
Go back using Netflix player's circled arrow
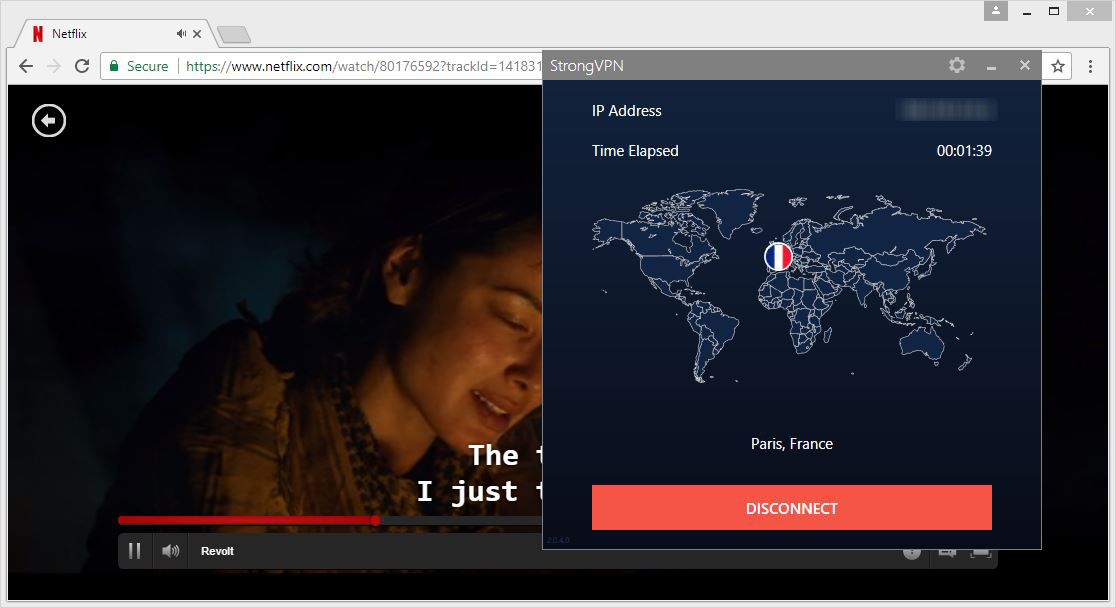(x=48, y=120)
